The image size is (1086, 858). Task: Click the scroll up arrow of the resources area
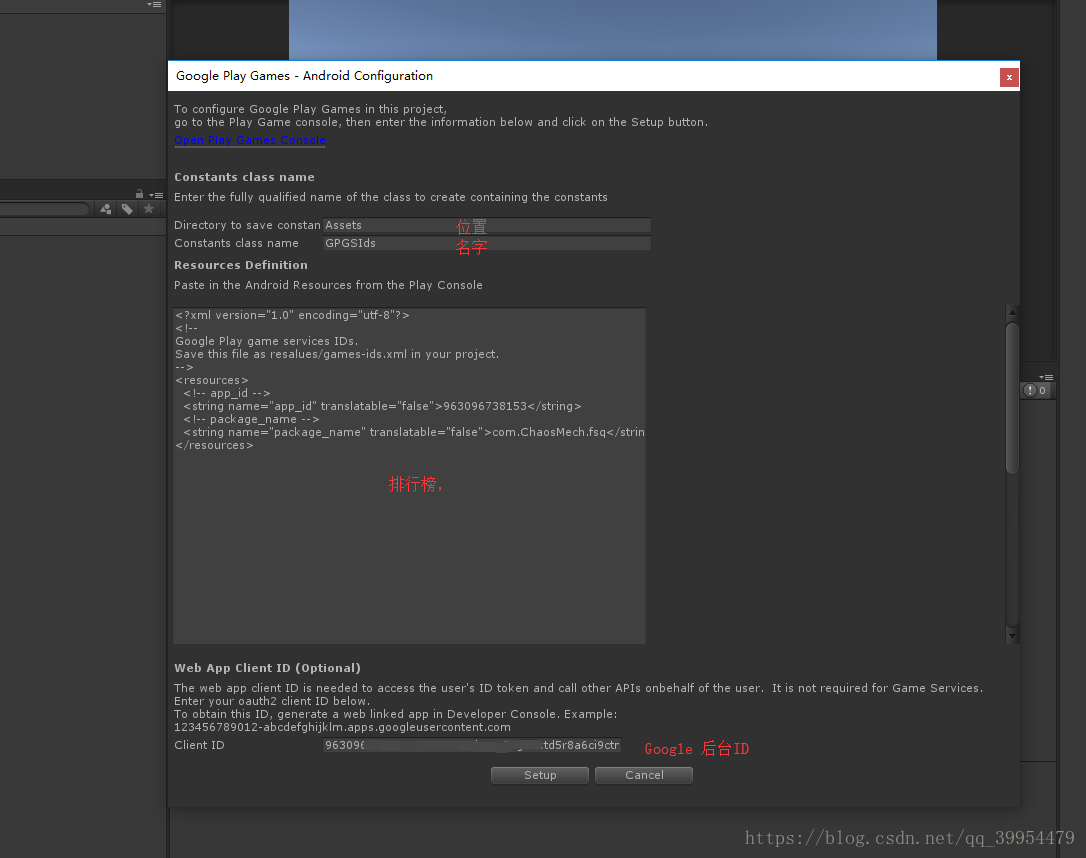pyautogui.click(x=1012, y=312)
